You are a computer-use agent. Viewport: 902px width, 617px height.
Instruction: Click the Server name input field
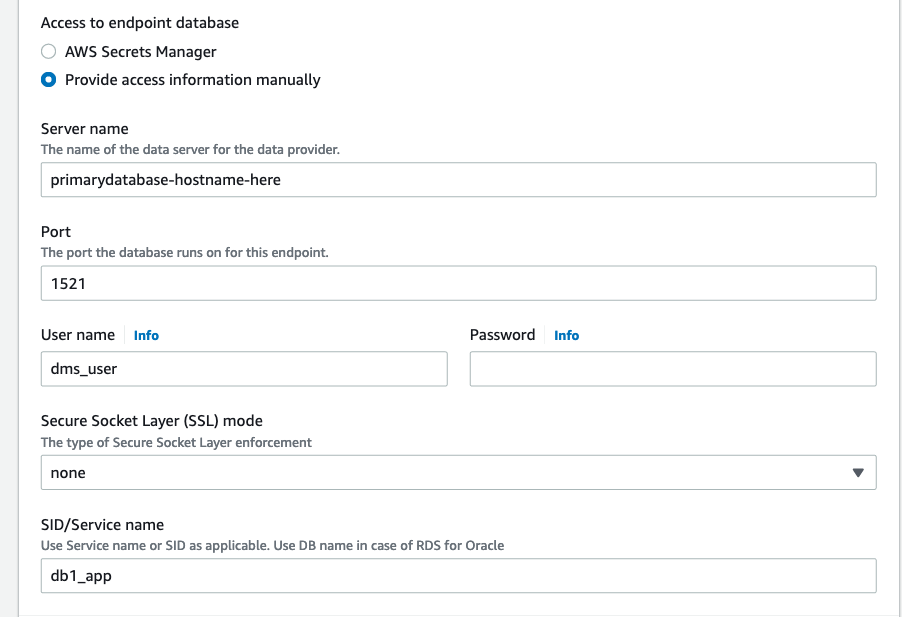458,180
